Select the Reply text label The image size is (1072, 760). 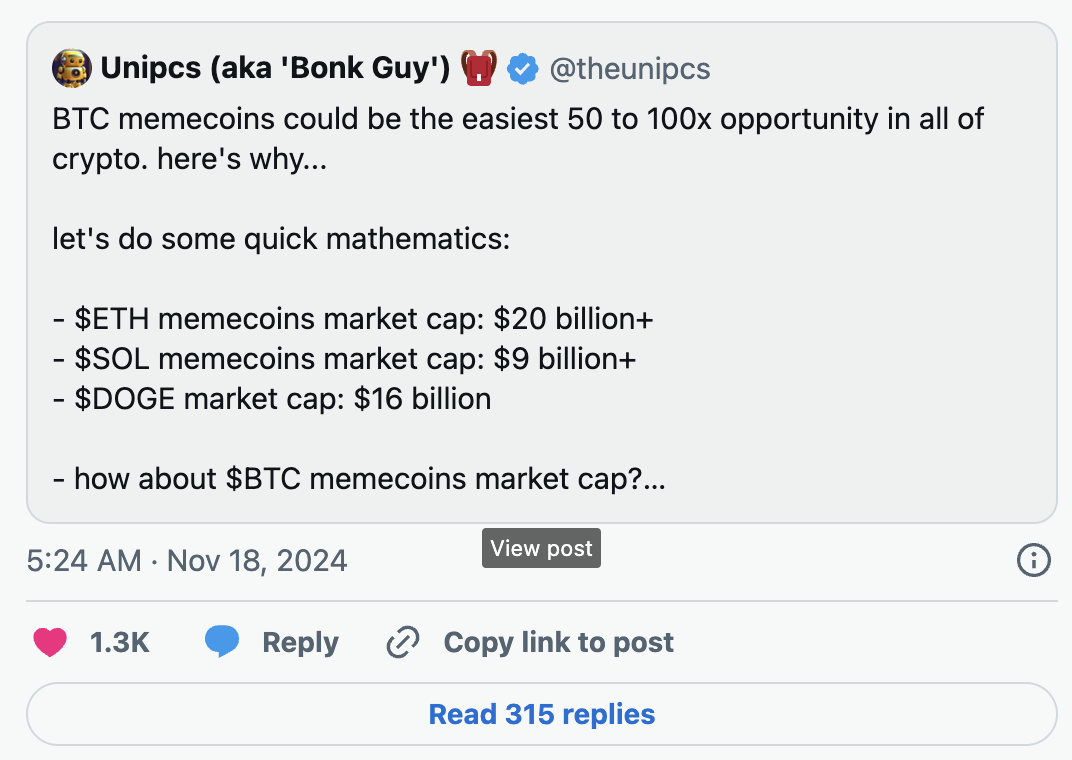pyautogui.click(x=300, y=642)
